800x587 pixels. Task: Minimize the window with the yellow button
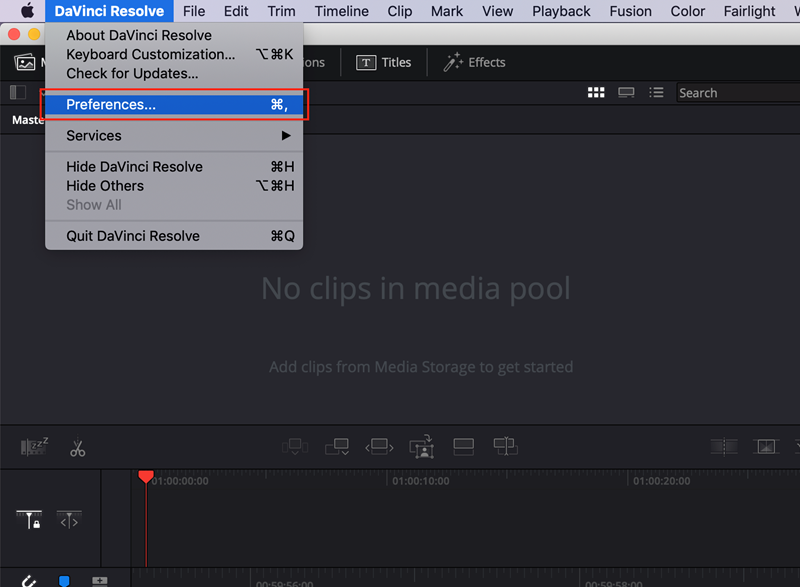pos(34,34)
